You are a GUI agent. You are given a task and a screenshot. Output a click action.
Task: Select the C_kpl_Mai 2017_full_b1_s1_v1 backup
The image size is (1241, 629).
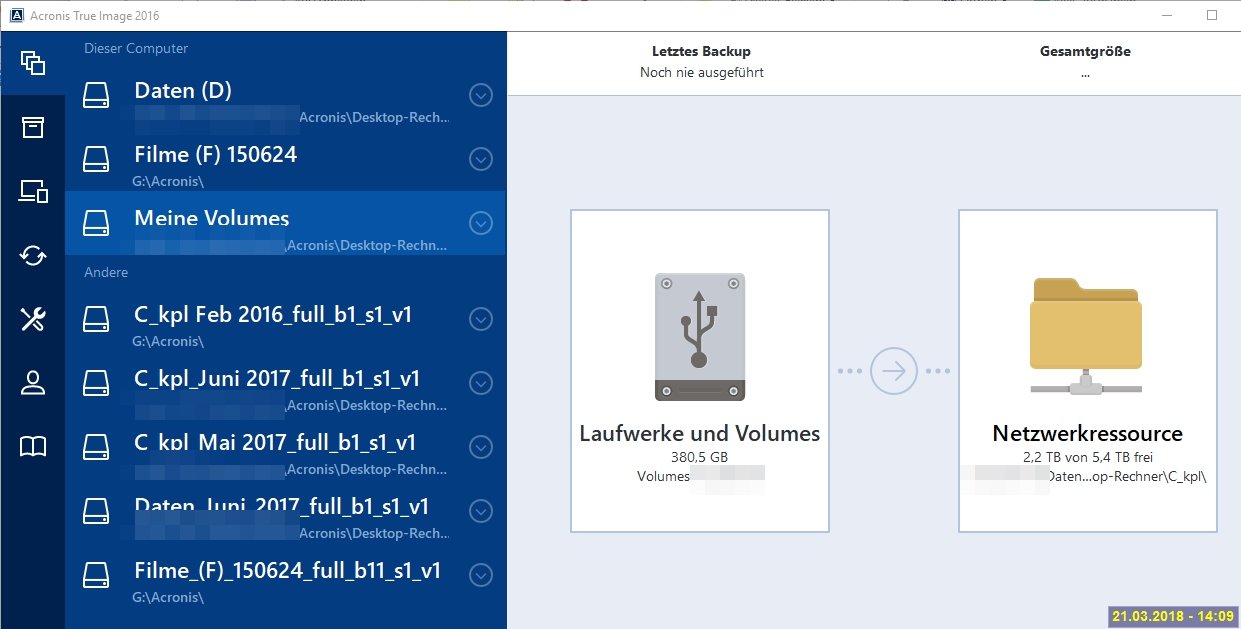pyautogui.click(x=286, y=447)
